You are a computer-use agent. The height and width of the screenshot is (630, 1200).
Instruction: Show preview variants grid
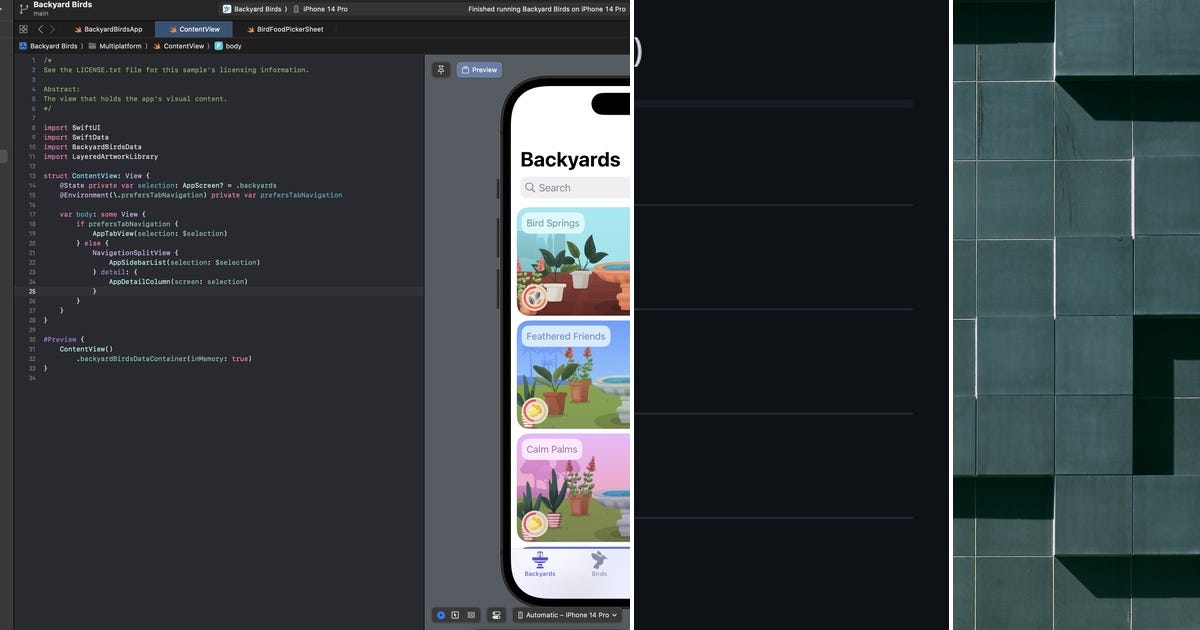[470, 615]
